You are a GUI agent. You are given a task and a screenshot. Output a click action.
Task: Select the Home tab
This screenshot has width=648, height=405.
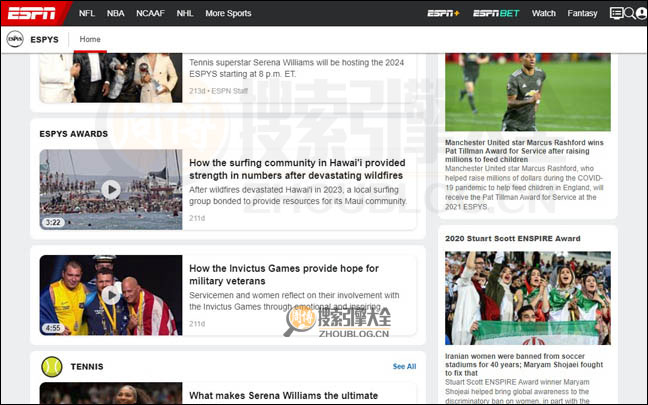tap(90, 39)
